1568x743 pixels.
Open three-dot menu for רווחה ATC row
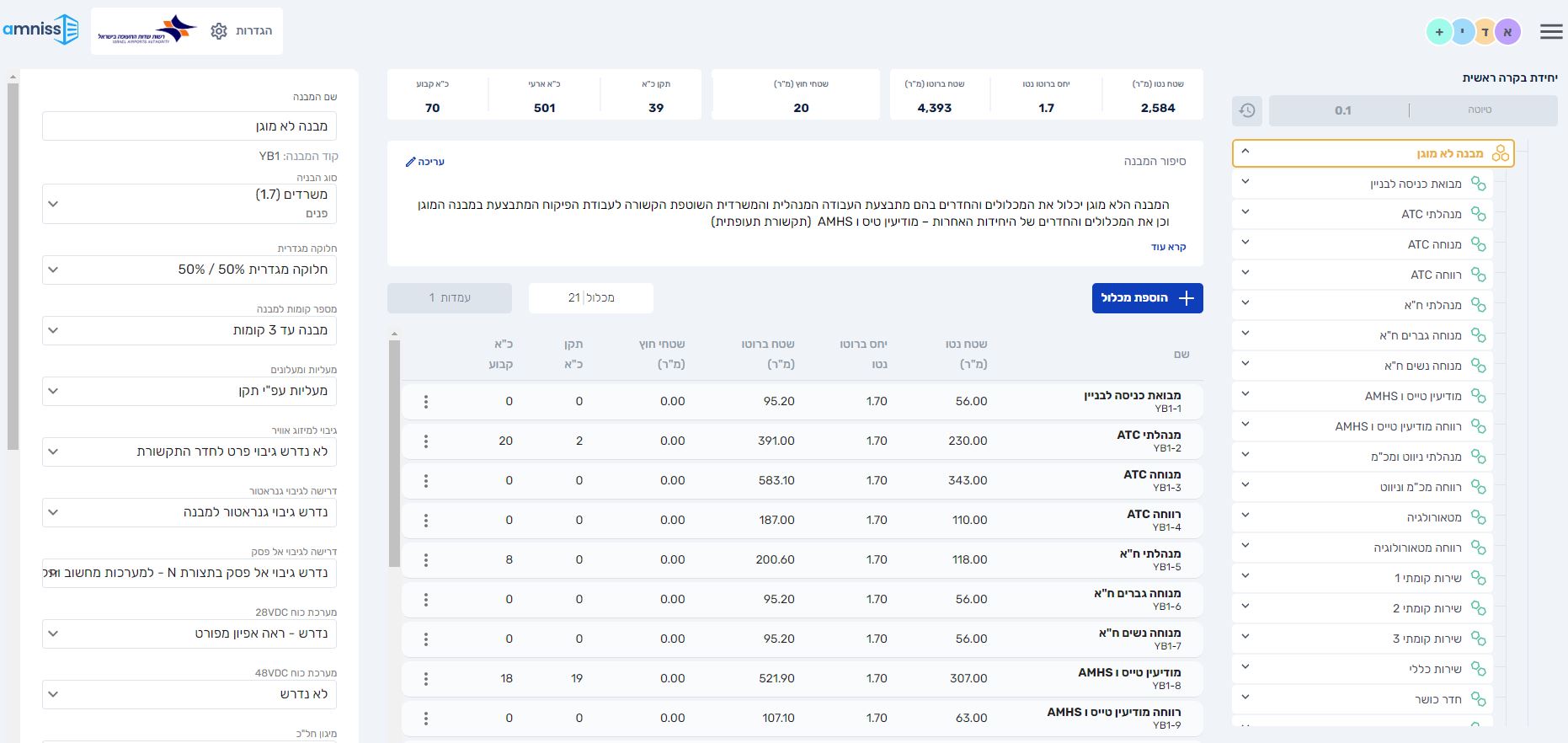point(426,521)
